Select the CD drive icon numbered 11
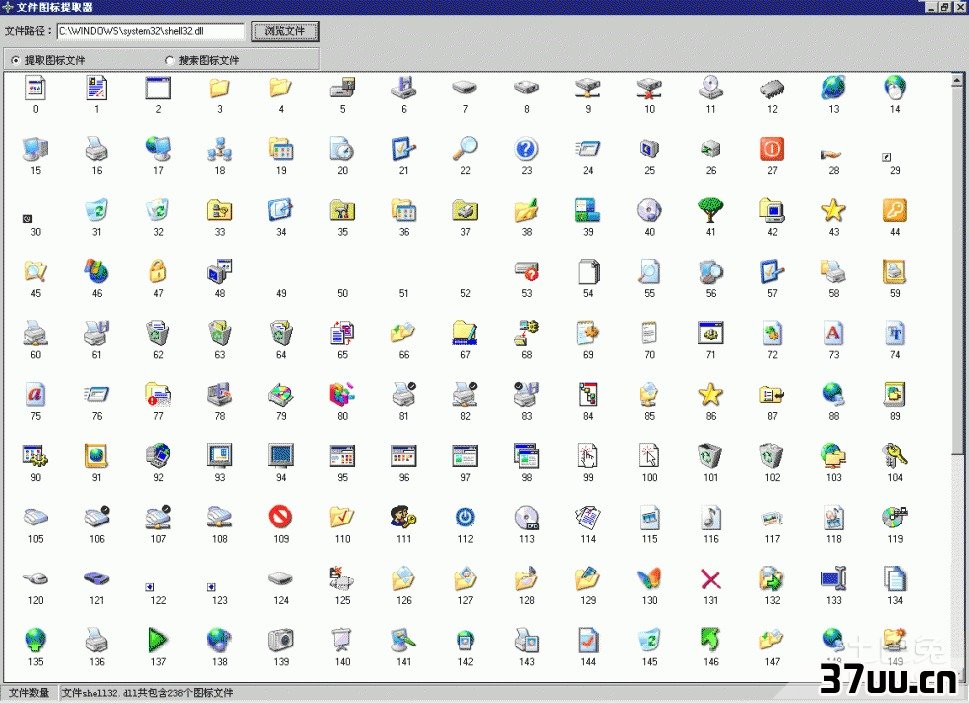 (x=711, y=88)
